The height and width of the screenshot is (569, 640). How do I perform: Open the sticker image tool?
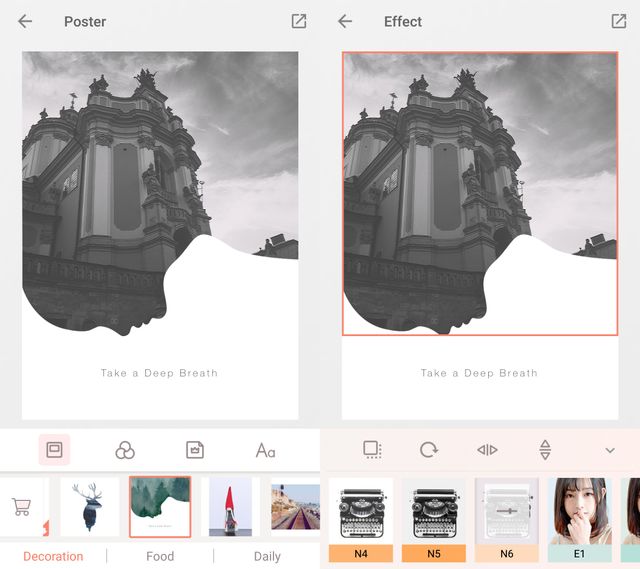[x=195, y=451]
